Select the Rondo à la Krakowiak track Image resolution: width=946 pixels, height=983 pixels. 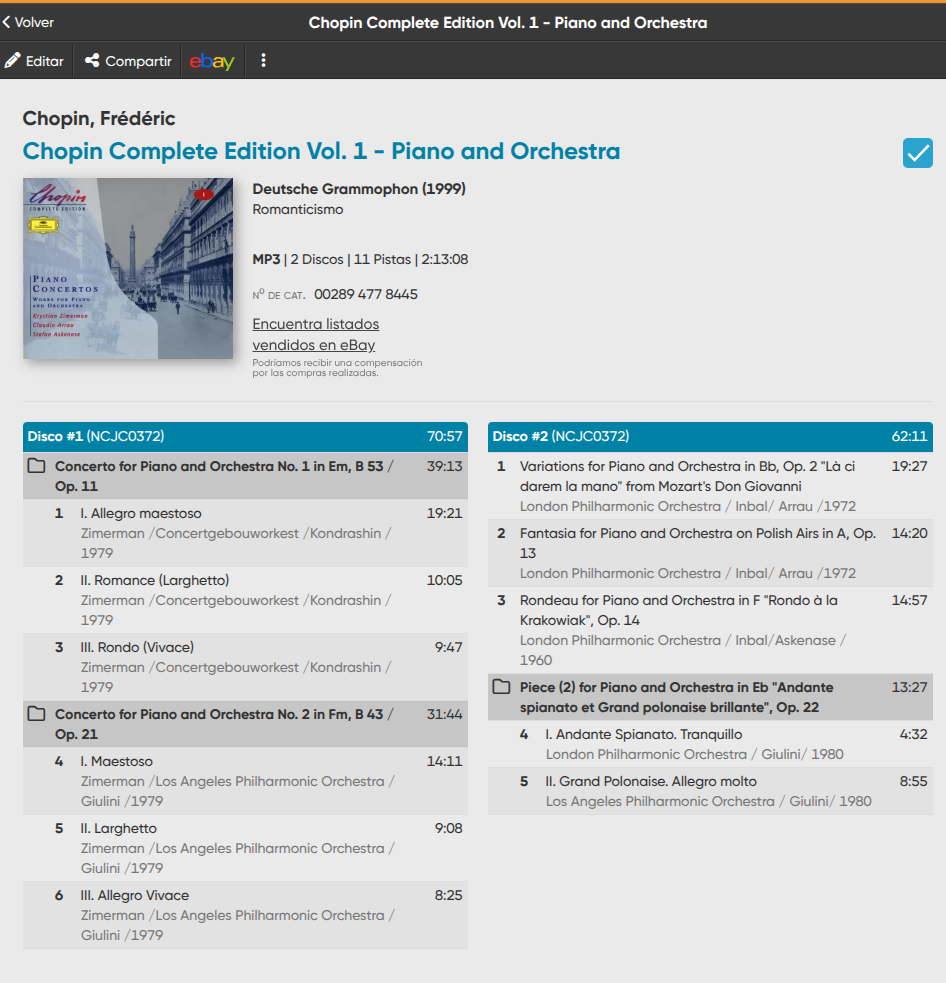710,630
